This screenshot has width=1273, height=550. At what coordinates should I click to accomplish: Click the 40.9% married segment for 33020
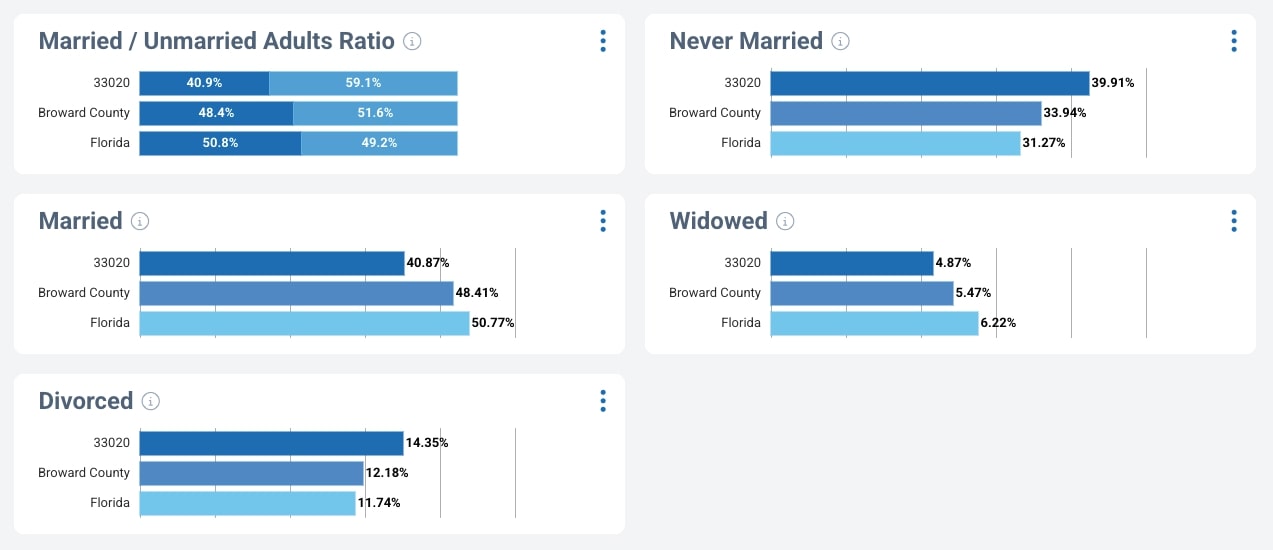point(204,83)
